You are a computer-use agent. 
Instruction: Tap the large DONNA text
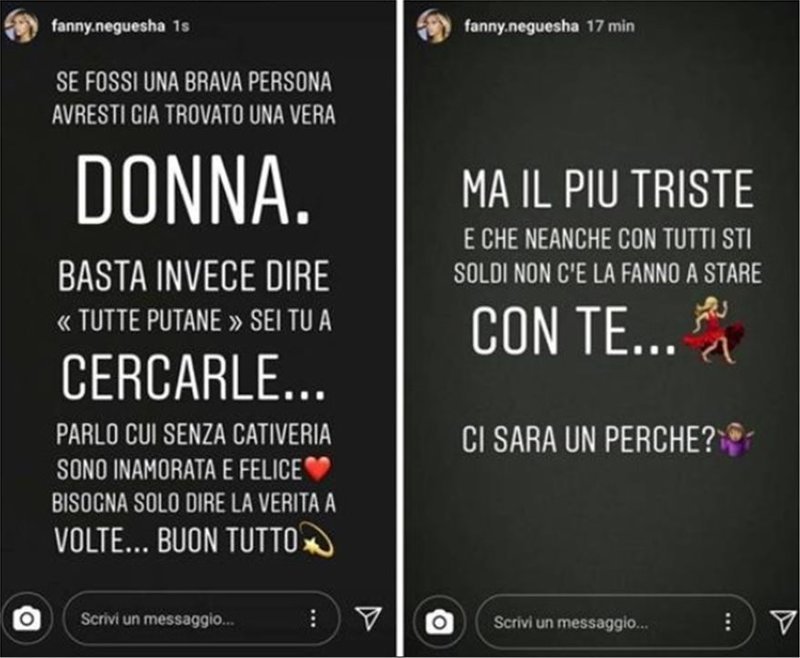(x=193, y=190)
